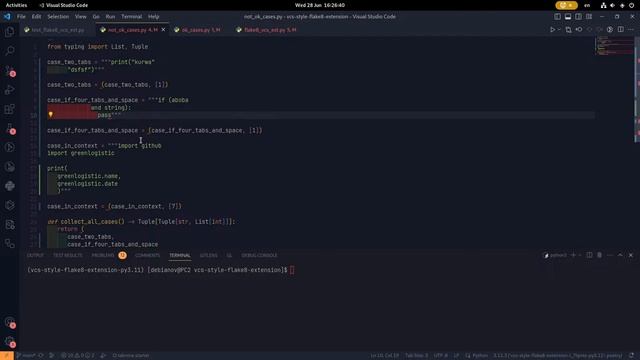Switch to the COMMENTS panel tab
Viewport: 640px width, 360px height.
coord(147,255)
